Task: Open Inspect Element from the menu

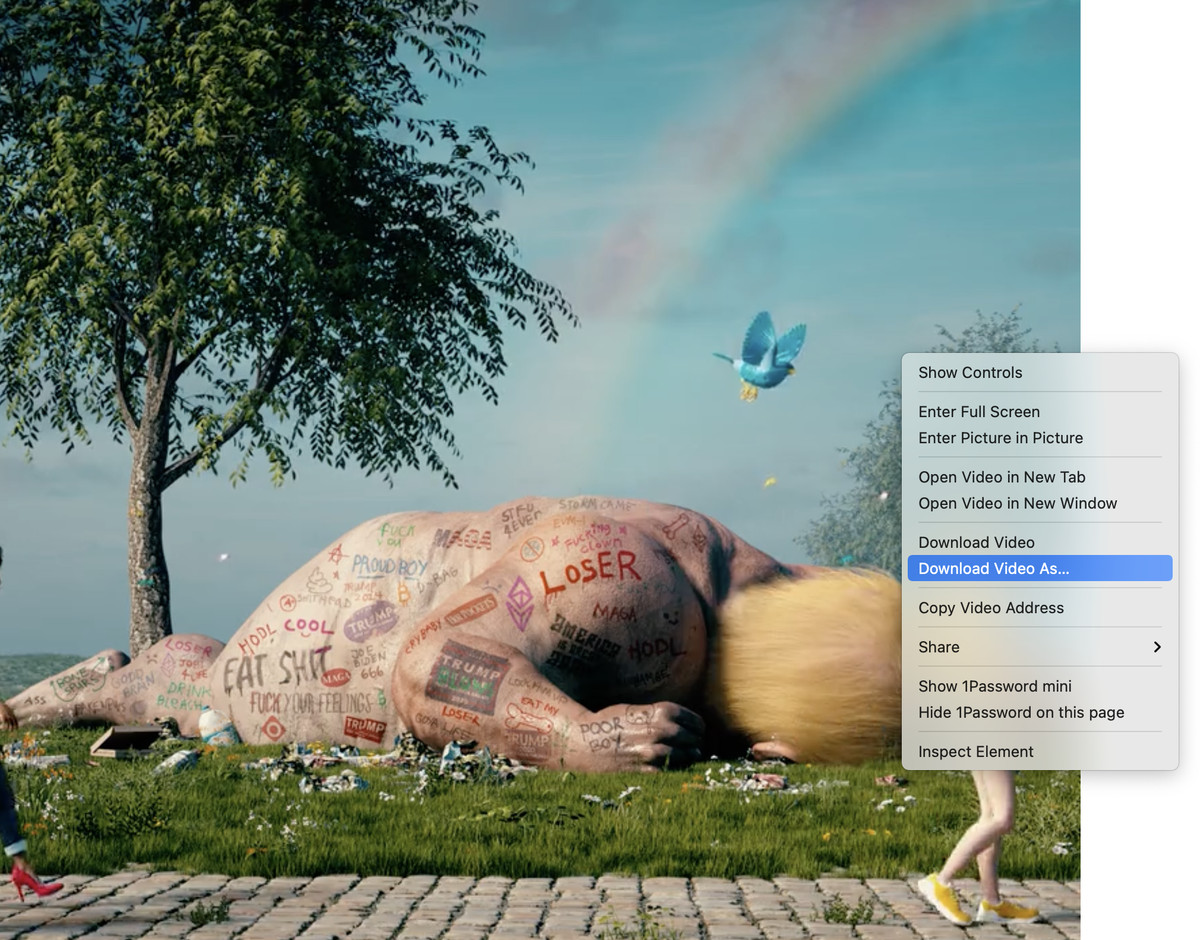Action: [975, 751]
